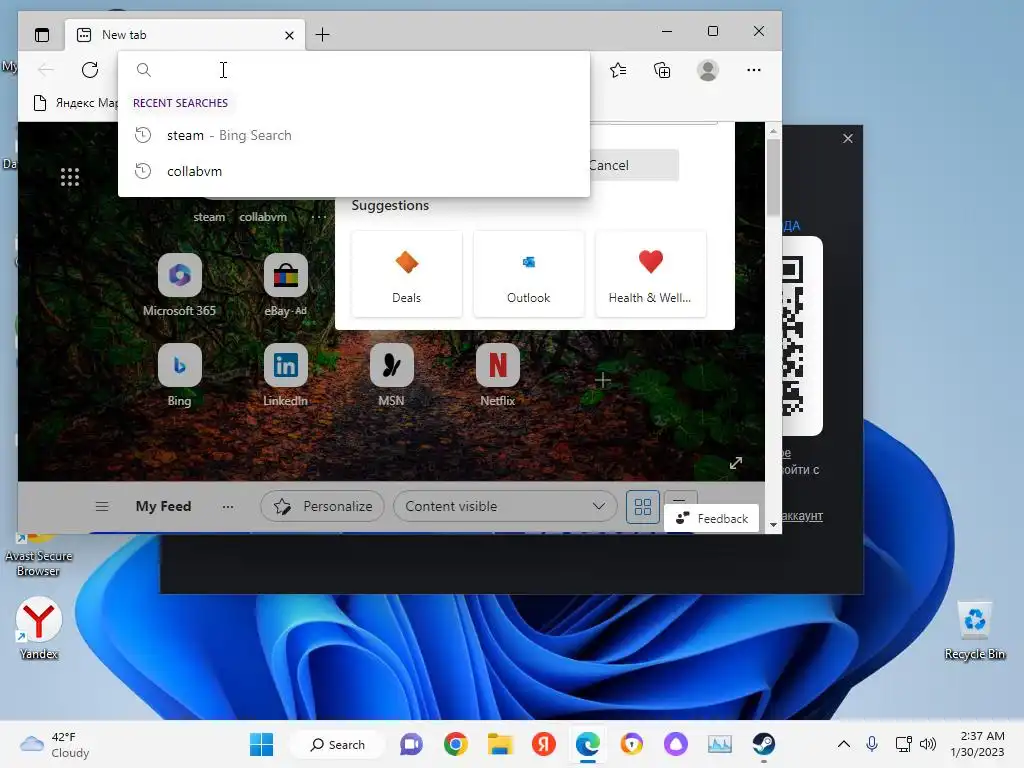
Task: Open the apps grid launcher icon
Action: [70, 177]
